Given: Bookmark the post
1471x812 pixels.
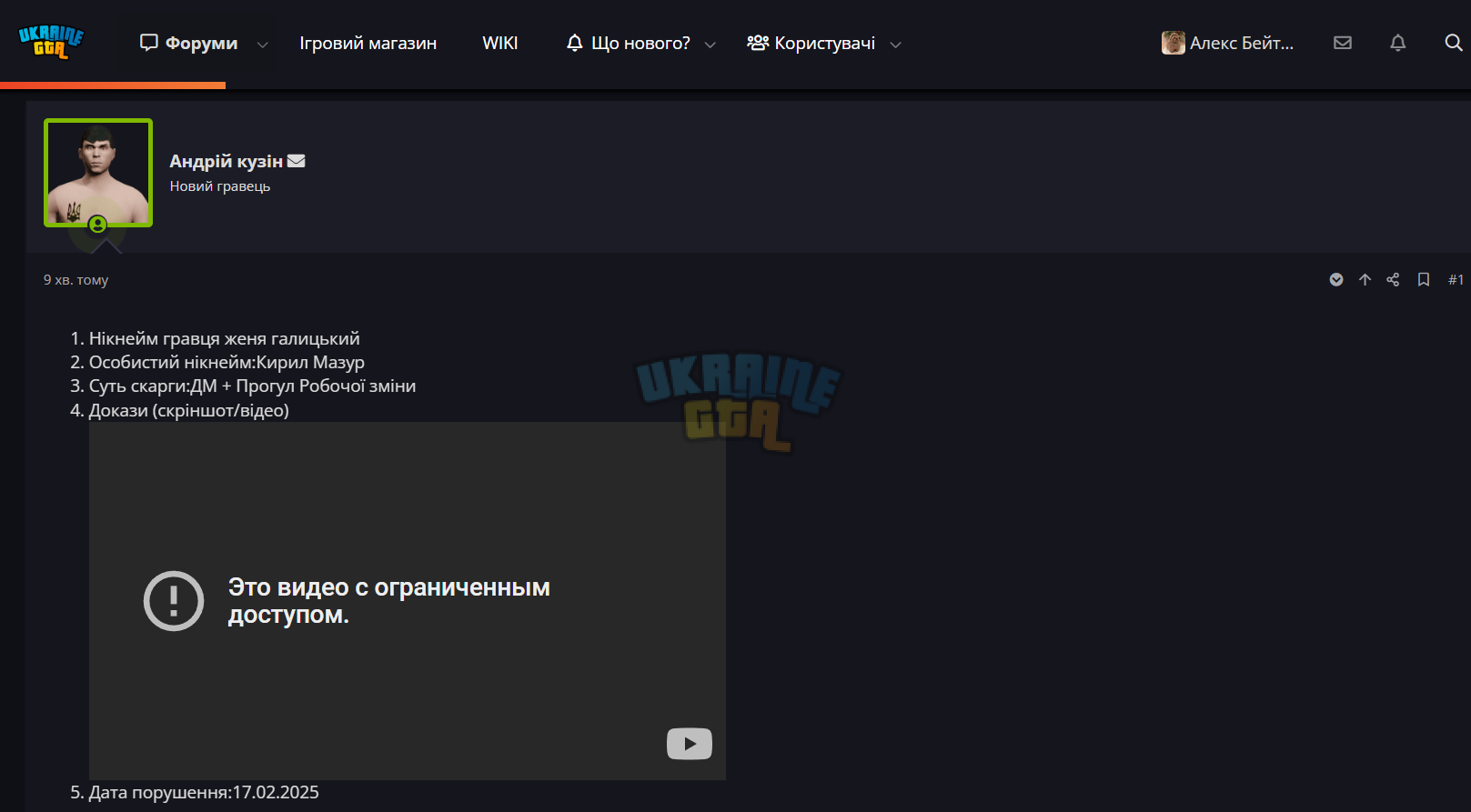Looking at the screenshot, I should click(x=1424, y=279).
